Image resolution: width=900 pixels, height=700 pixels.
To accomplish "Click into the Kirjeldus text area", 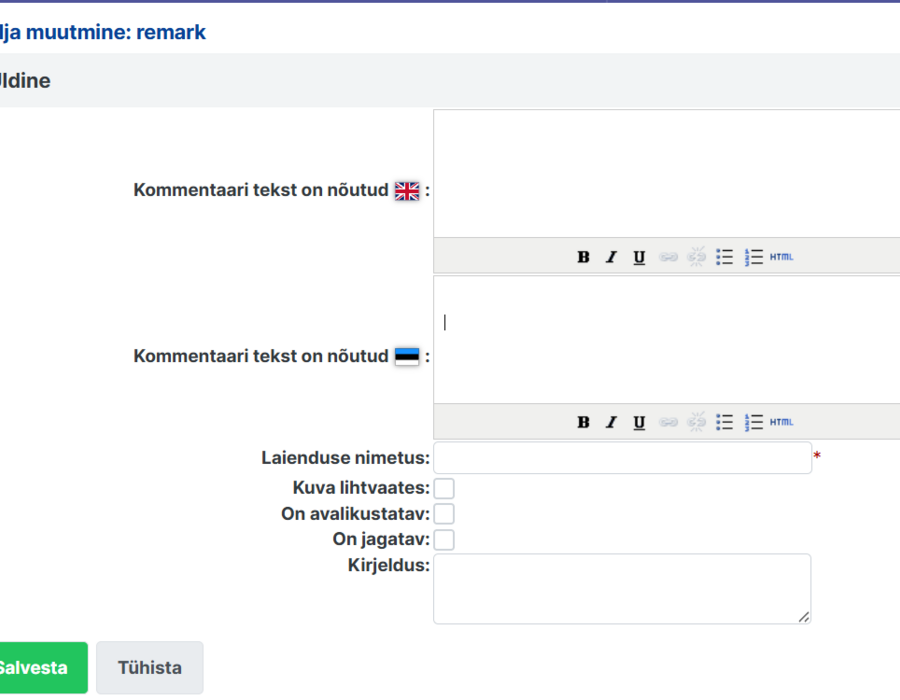I will pos(622,589).
